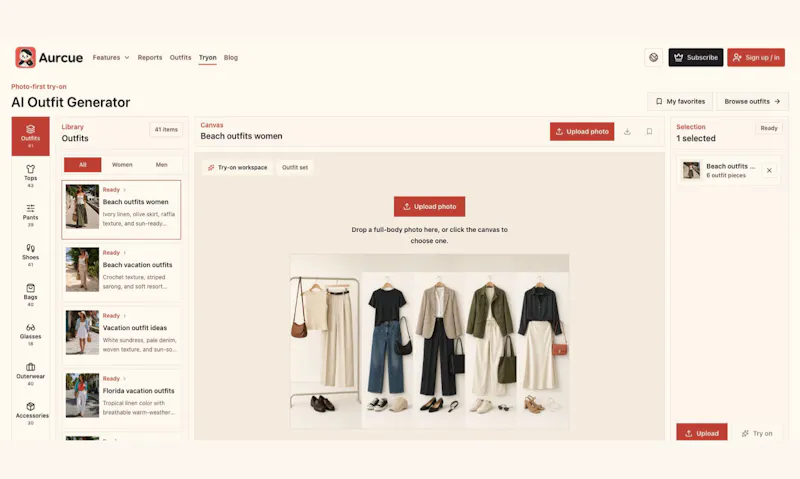
Task: Open the Tryon nav item
Action: click(x=208, y=58)
